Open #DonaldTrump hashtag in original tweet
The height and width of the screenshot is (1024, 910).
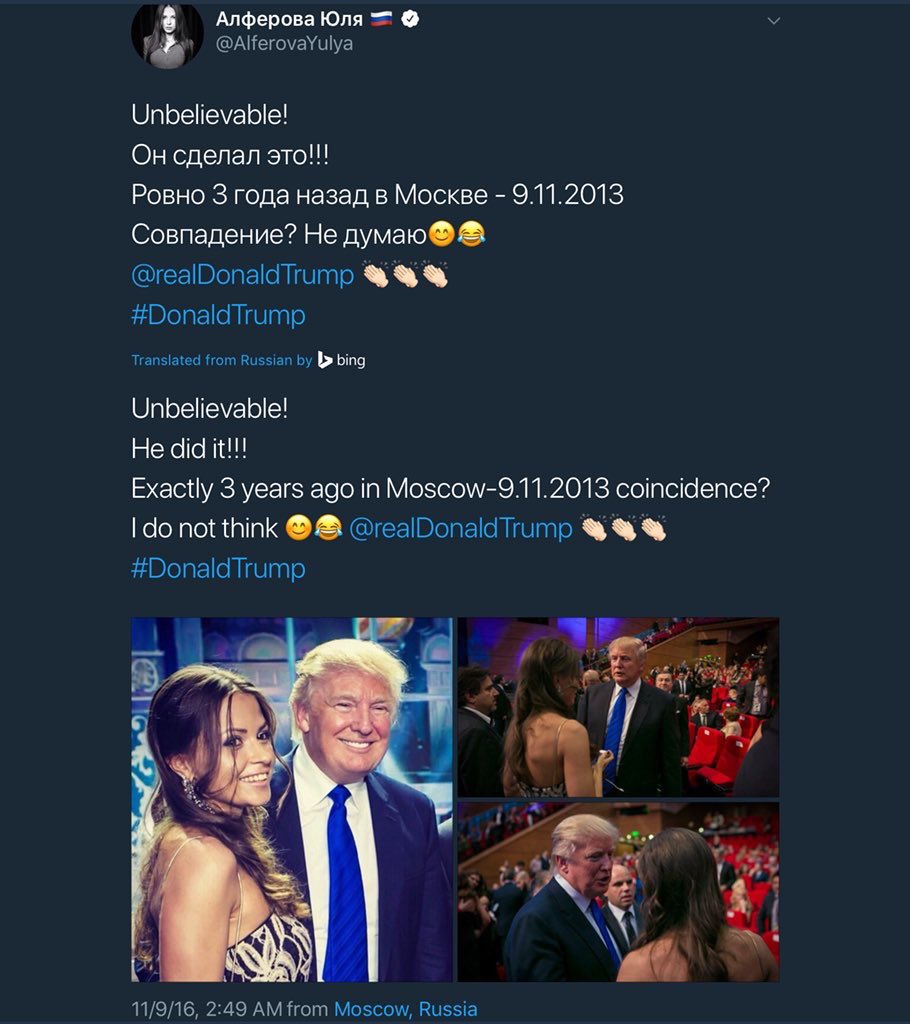[x=218, y=315]
